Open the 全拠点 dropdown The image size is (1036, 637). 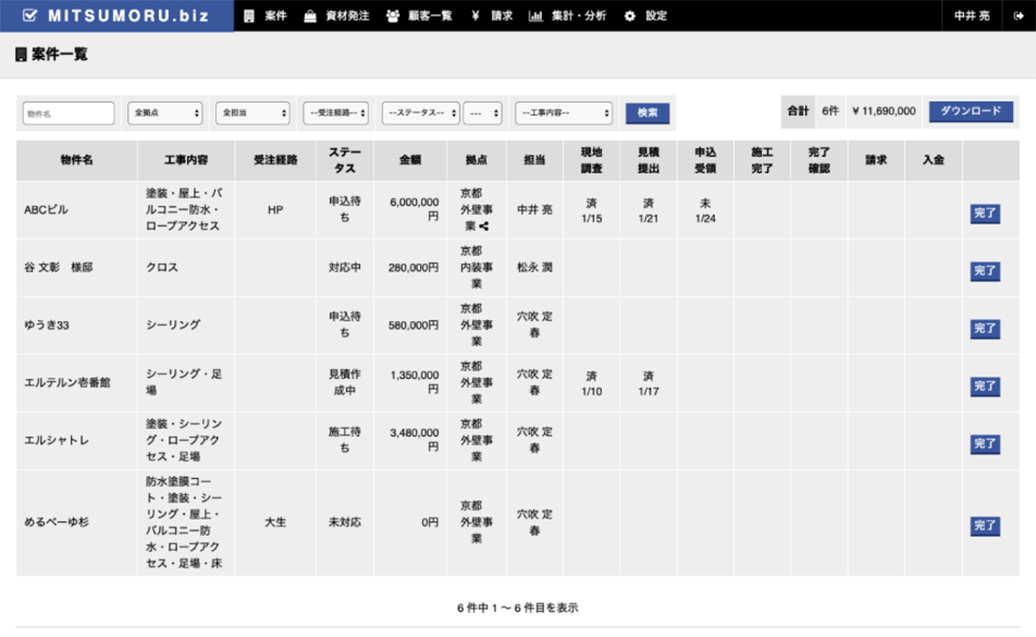point(165,113)
